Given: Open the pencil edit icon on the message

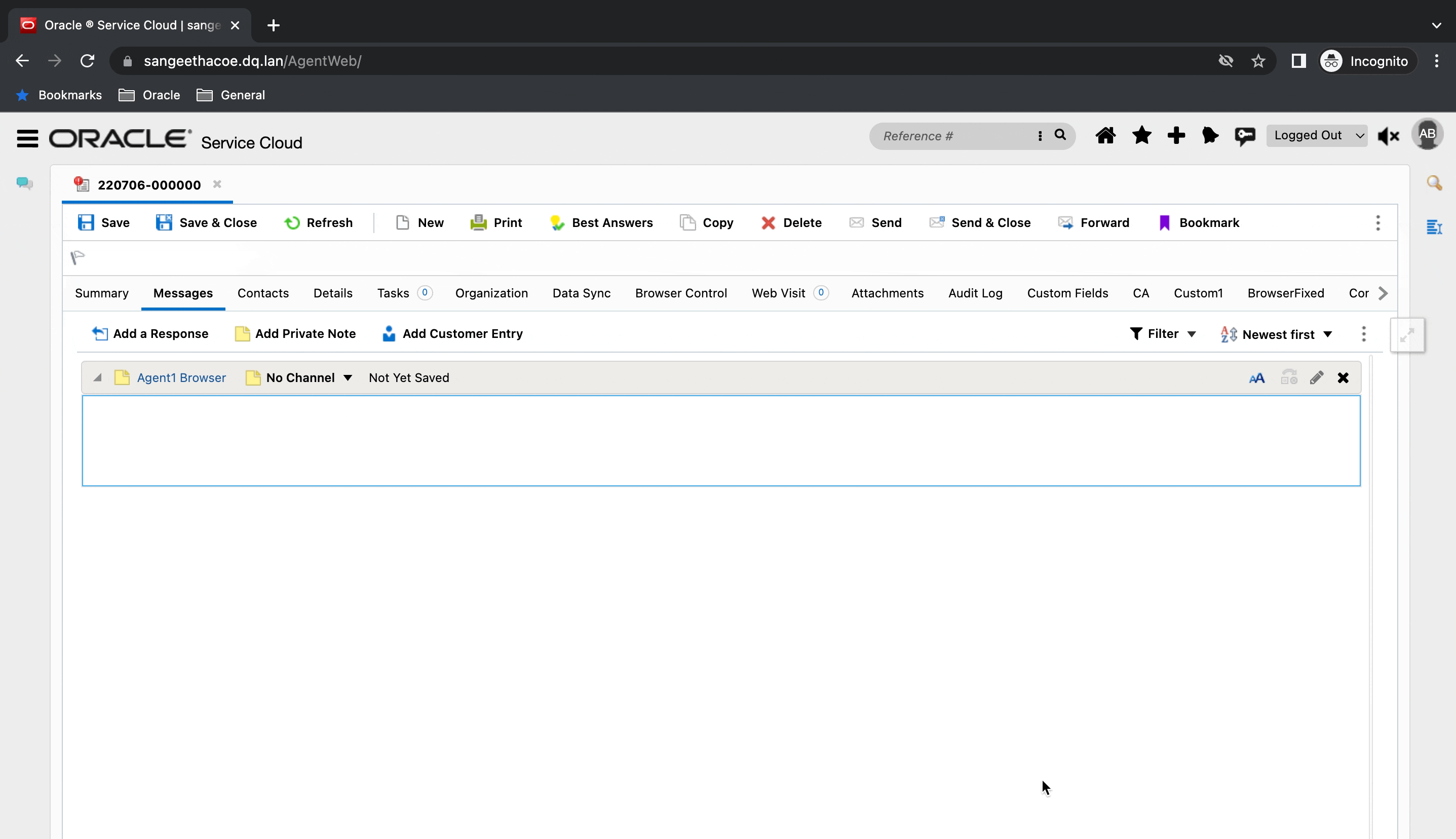Looking at the screenshot, I should pyautogui.click(x=1317, y=377).
